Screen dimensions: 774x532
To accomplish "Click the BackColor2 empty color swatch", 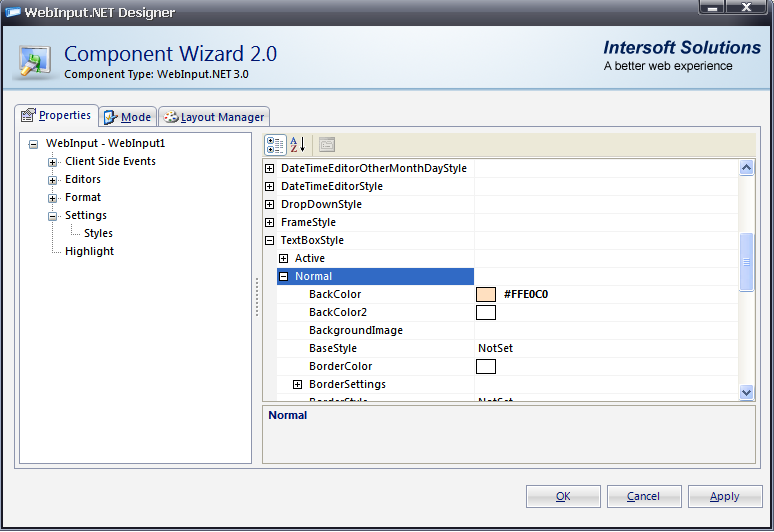I will pos(486,313).
